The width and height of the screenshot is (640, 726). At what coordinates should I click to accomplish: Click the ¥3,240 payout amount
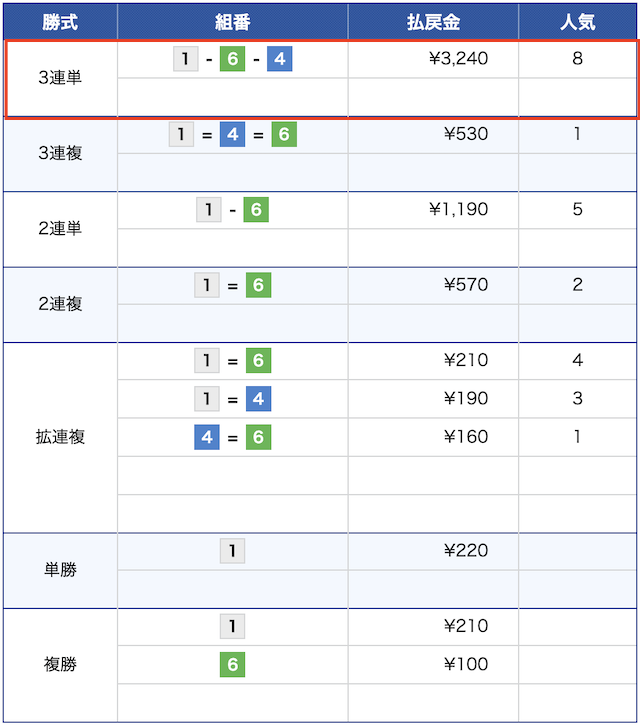coord(458,59)
